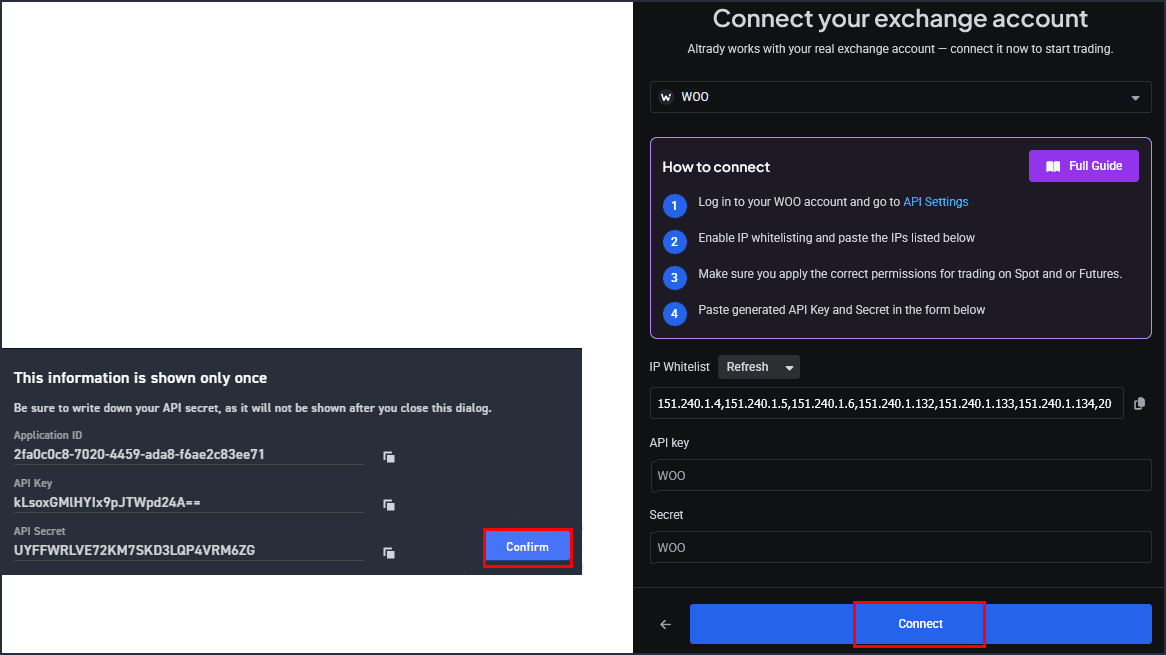Click 'Connect your exchange account' title
This screenshot has height=655, width=1166.
(x=900, y=19)
